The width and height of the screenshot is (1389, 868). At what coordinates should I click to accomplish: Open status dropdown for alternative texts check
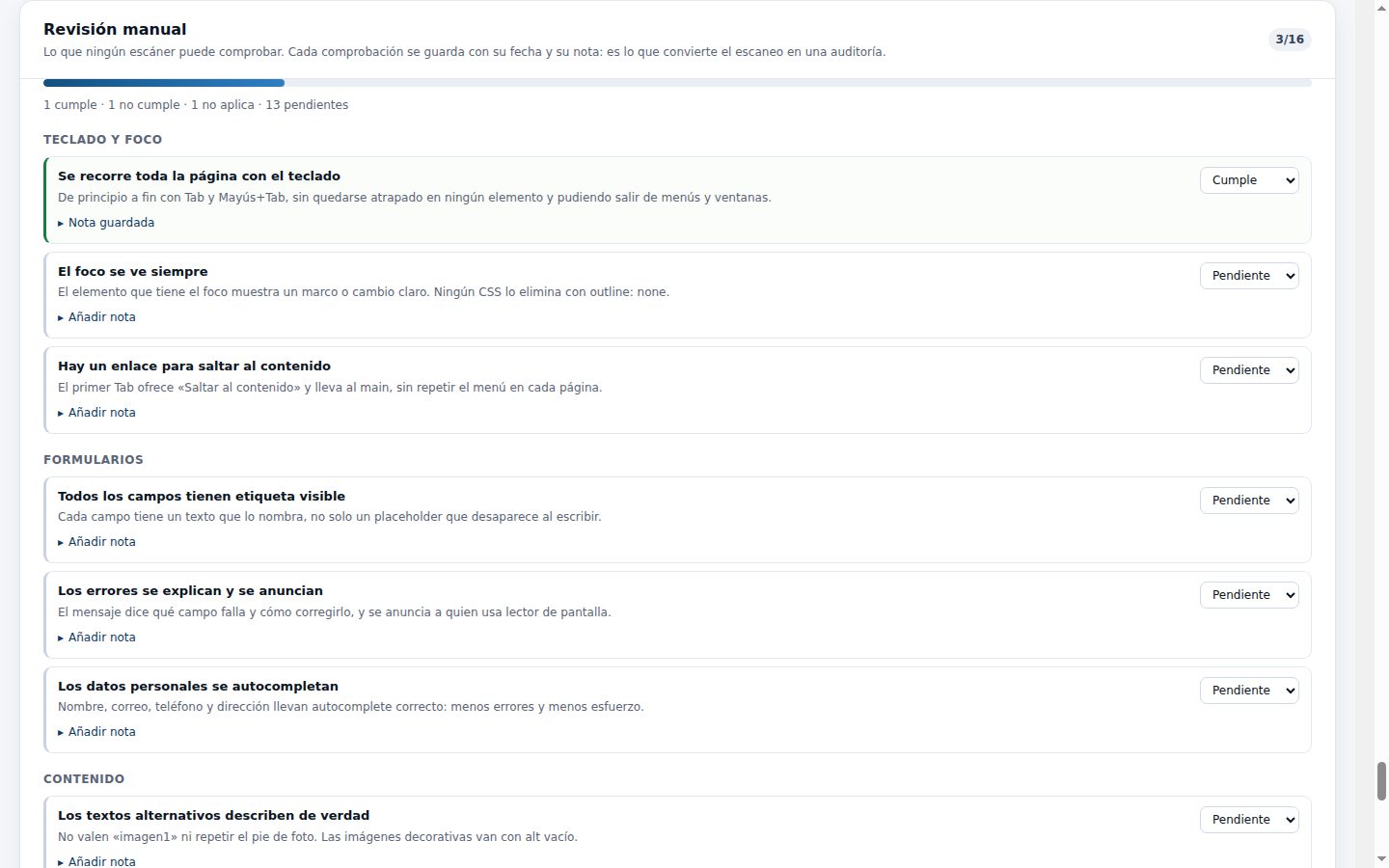coord(1249,820)
